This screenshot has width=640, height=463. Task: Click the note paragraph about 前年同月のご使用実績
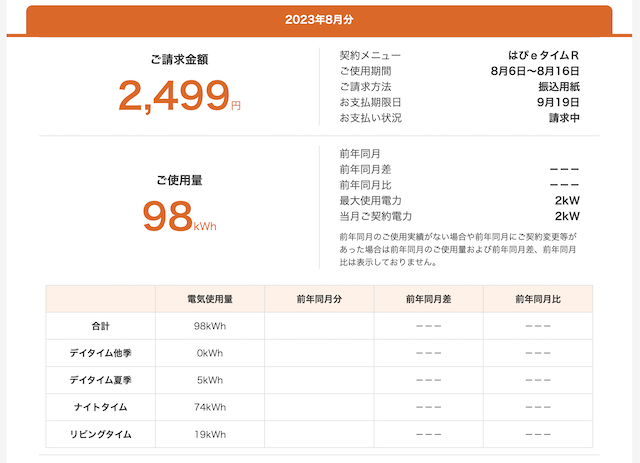pyautogui.click(x=458, y=249)
